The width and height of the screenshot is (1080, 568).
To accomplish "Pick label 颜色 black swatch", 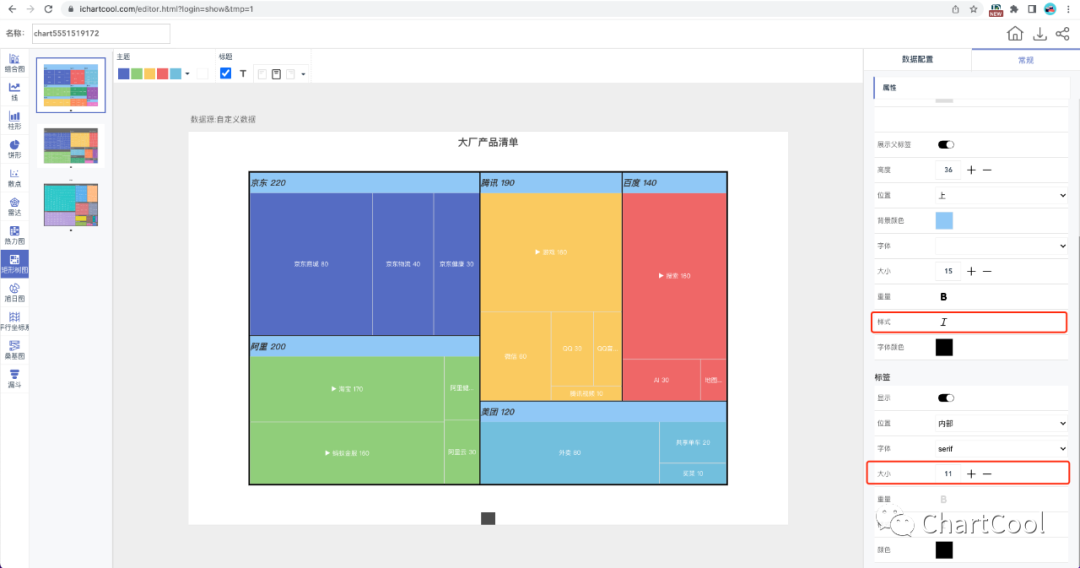I will [x=944, y=549].
